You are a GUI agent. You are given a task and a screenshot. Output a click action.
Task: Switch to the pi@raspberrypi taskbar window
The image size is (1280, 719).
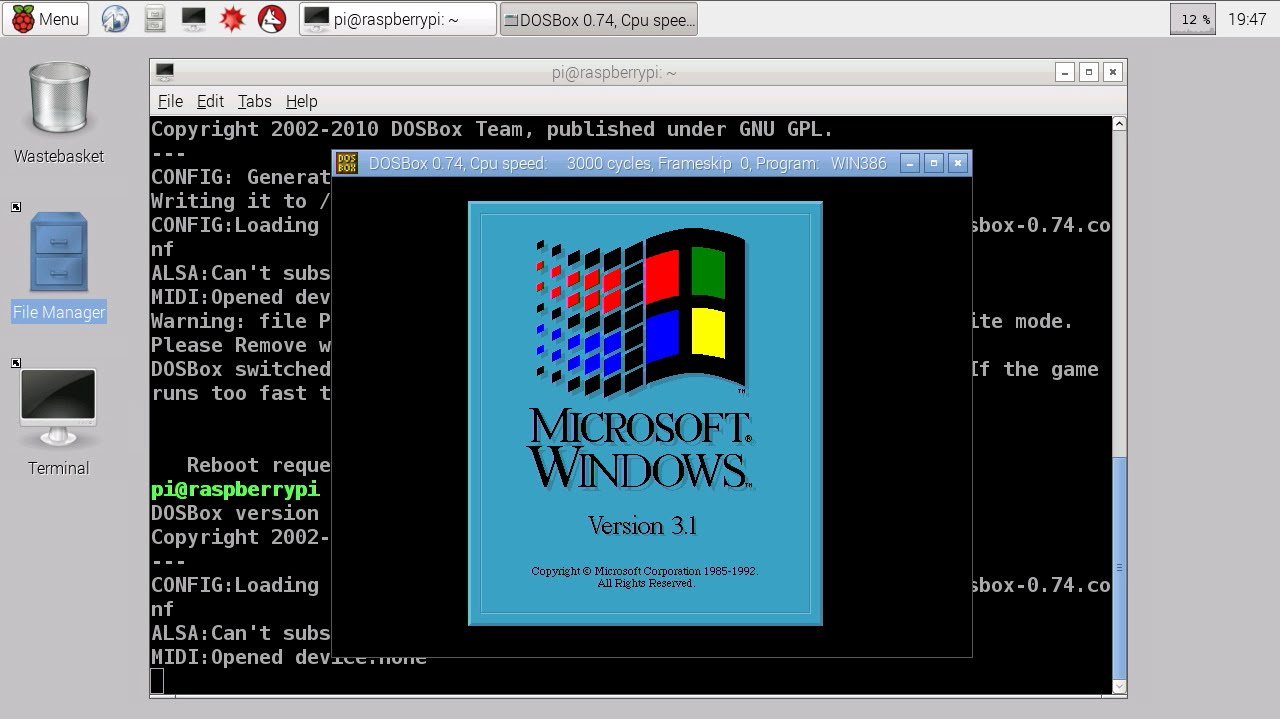tap(397, 19)
